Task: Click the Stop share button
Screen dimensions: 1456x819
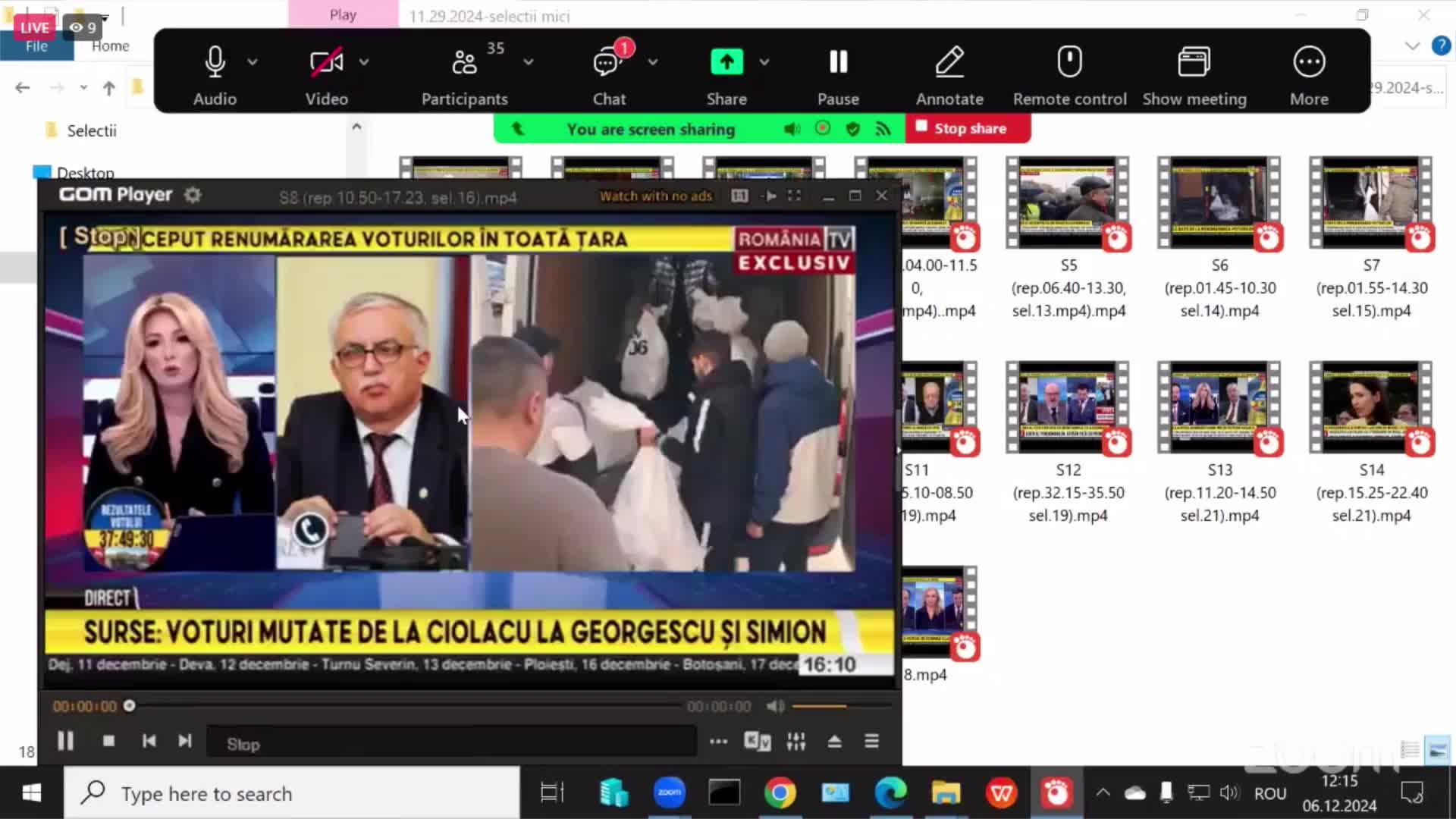Action: (x=968, y=128)
